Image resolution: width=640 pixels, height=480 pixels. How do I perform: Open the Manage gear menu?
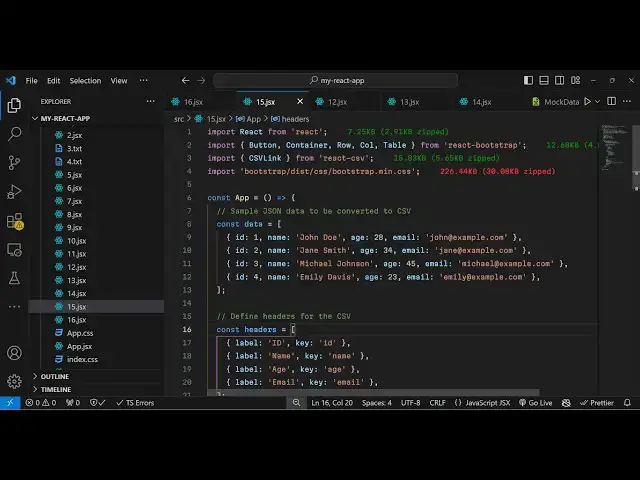coord(14,381)
